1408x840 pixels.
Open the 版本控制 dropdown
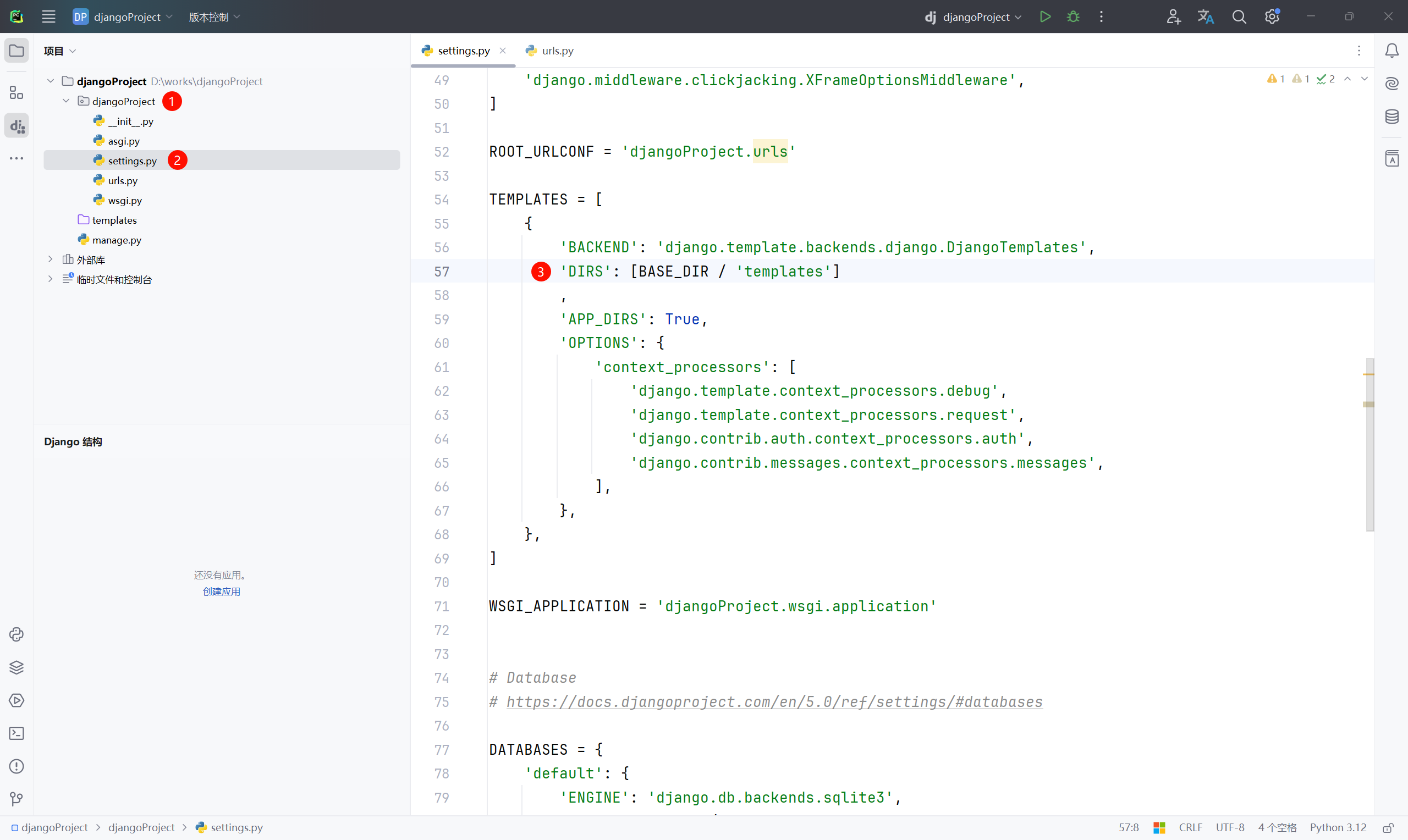pos(214,16)
